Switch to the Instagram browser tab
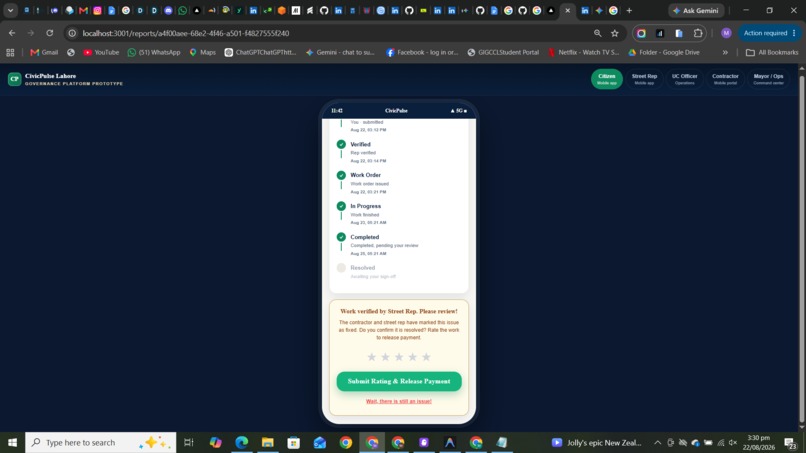This screenshot has height=453, width=806. [x=97, y=10]
